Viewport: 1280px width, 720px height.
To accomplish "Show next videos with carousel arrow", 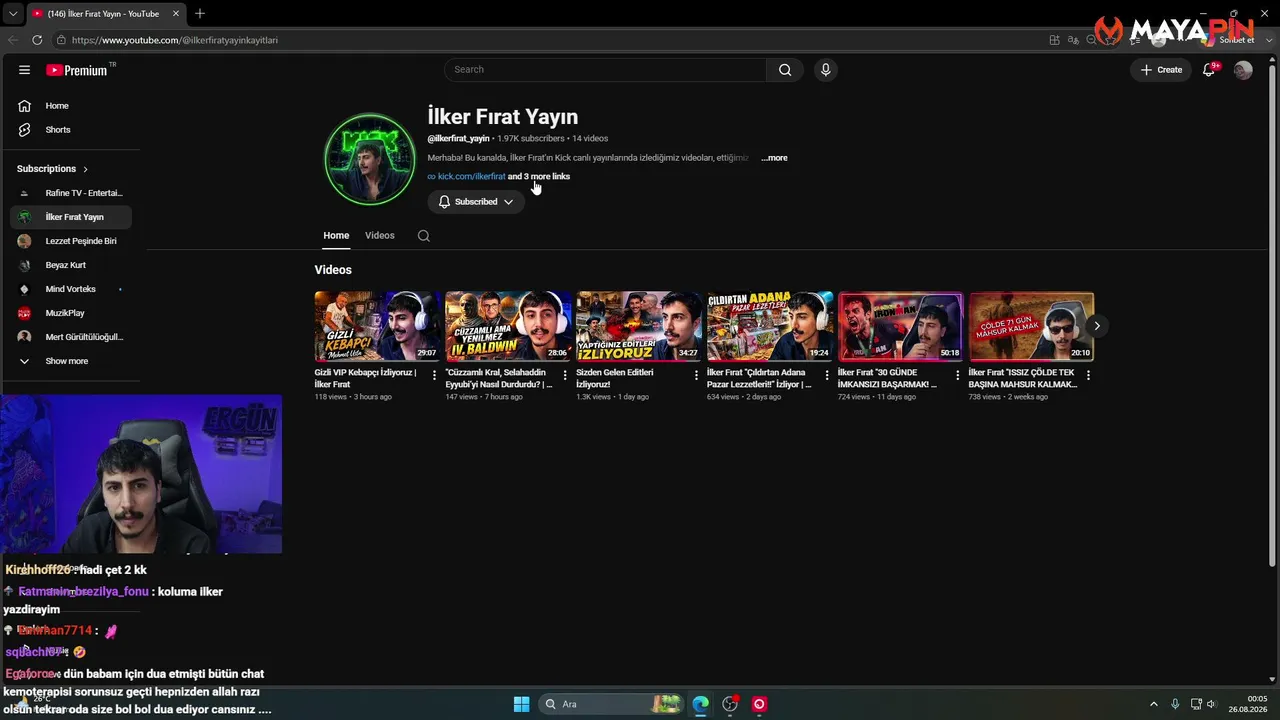I will [1097, 326].
